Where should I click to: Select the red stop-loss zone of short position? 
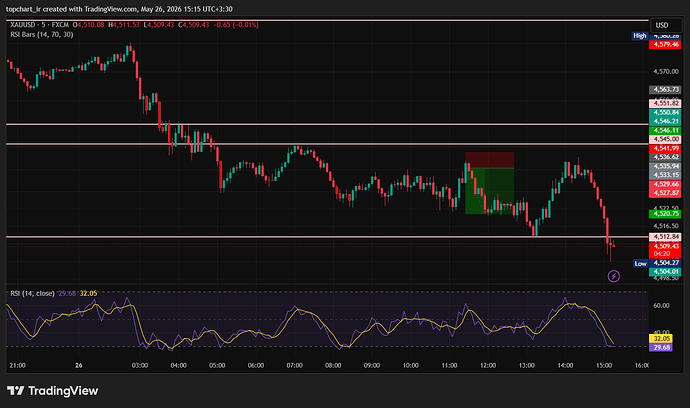(489, 160)
